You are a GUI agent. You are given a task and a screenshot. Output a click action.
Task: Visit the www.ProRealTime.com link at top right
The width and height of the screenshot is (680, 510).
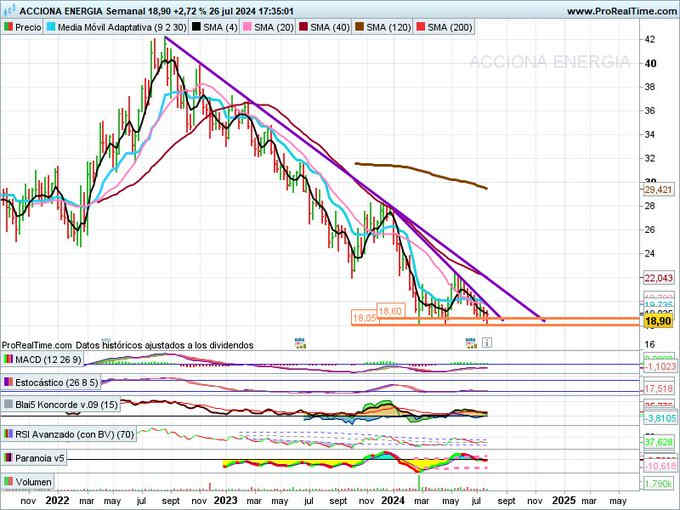[x=621, y=11]
